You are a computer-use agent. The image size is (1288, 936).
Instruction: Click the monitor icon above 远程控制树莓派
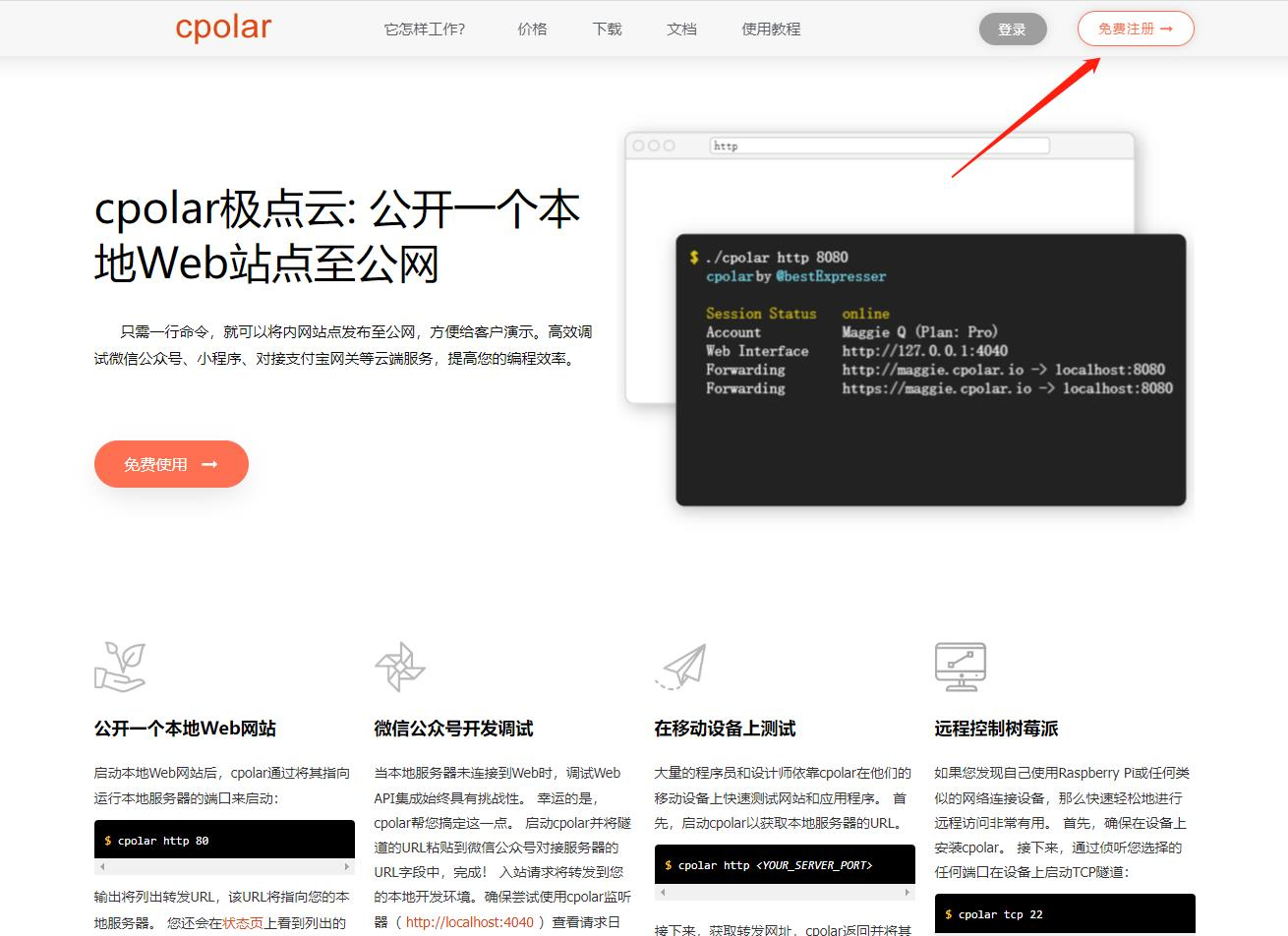coord(962,667)
